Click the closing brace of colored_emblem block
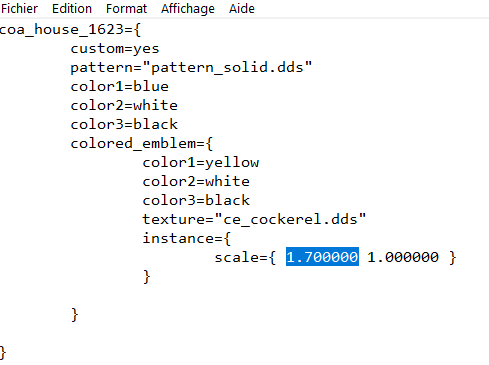489x365 pixels. [x=75, y=314]
